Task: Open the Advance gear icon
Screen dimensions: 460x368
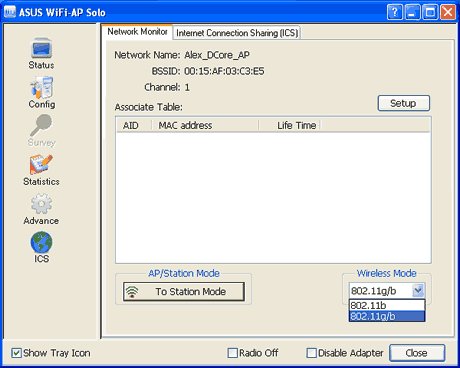Action: click(41, 204)
